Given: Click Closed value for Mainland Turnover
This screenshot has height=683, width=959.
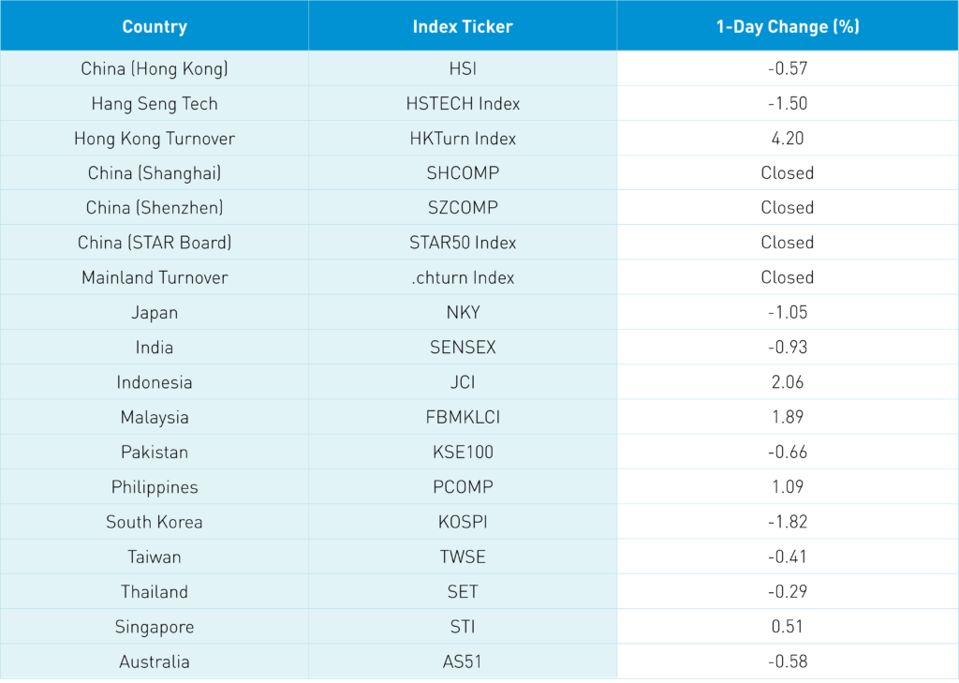Looking at the screenshot, I should pyautogui.click(x=787, y=278).
